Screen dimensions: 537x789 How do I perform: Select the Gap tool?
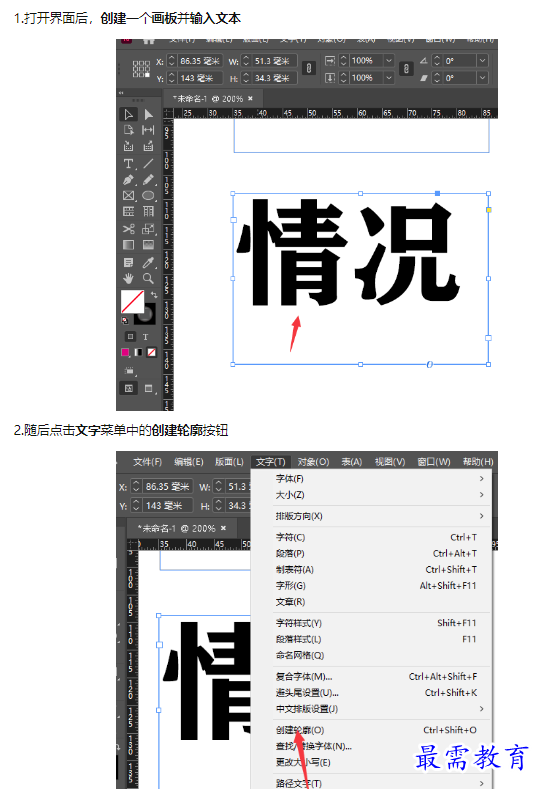coord(148,130)
